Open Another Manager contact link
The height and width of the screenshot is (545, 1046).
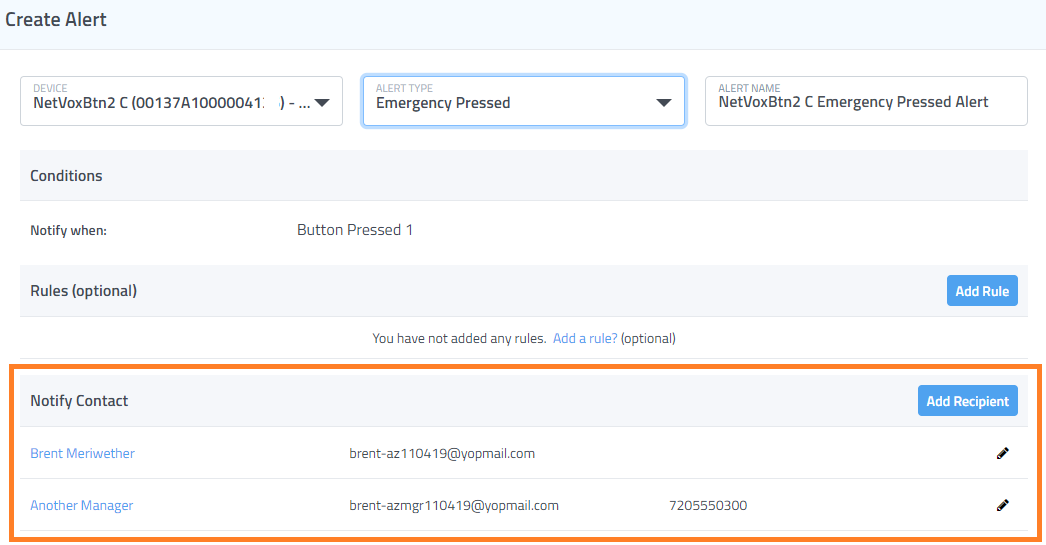pyautogui.click(x=81, y=506)
